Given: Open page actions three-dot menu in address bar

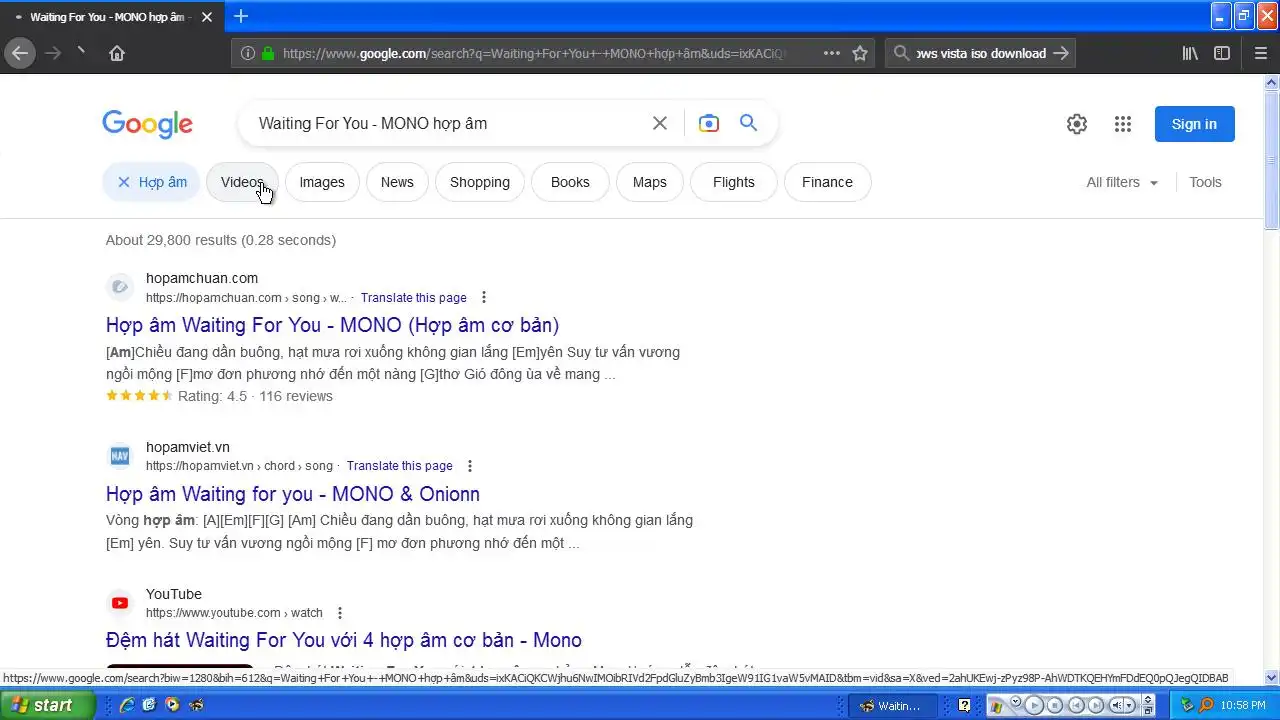Looking at the screenshot, I should pyautogui.click(x=832, y=53).
